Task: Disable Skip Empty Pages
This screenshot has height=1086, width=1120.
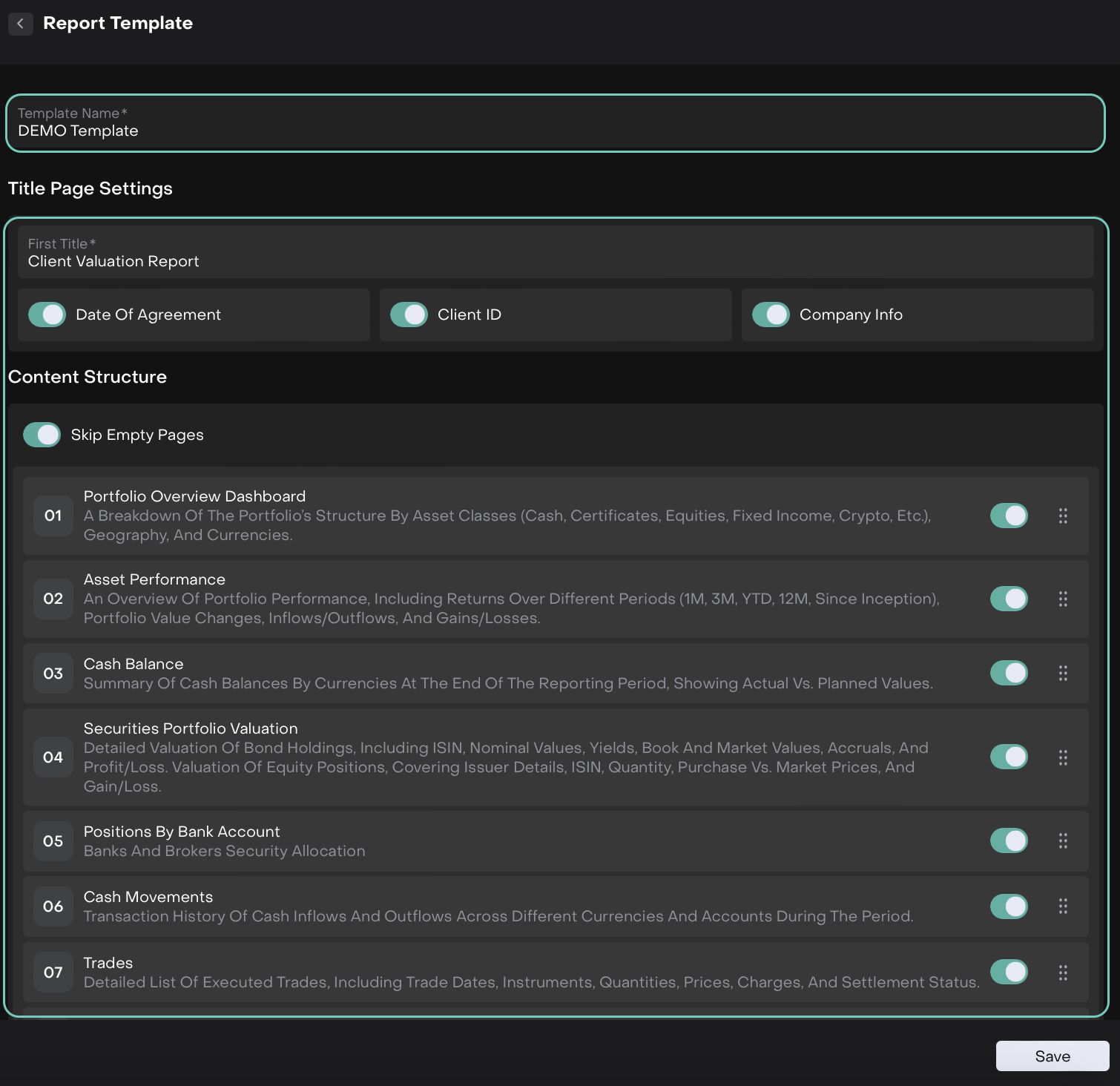Action: 42,435
